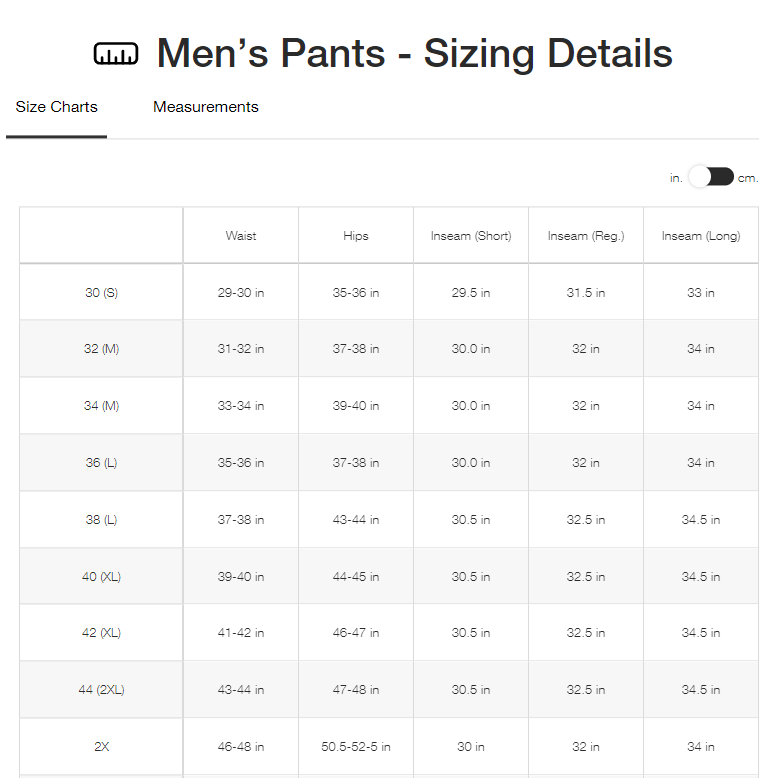Viewport: 769px width, 778px height.
Task: Click the Waist column header
Action: point(241,236)
